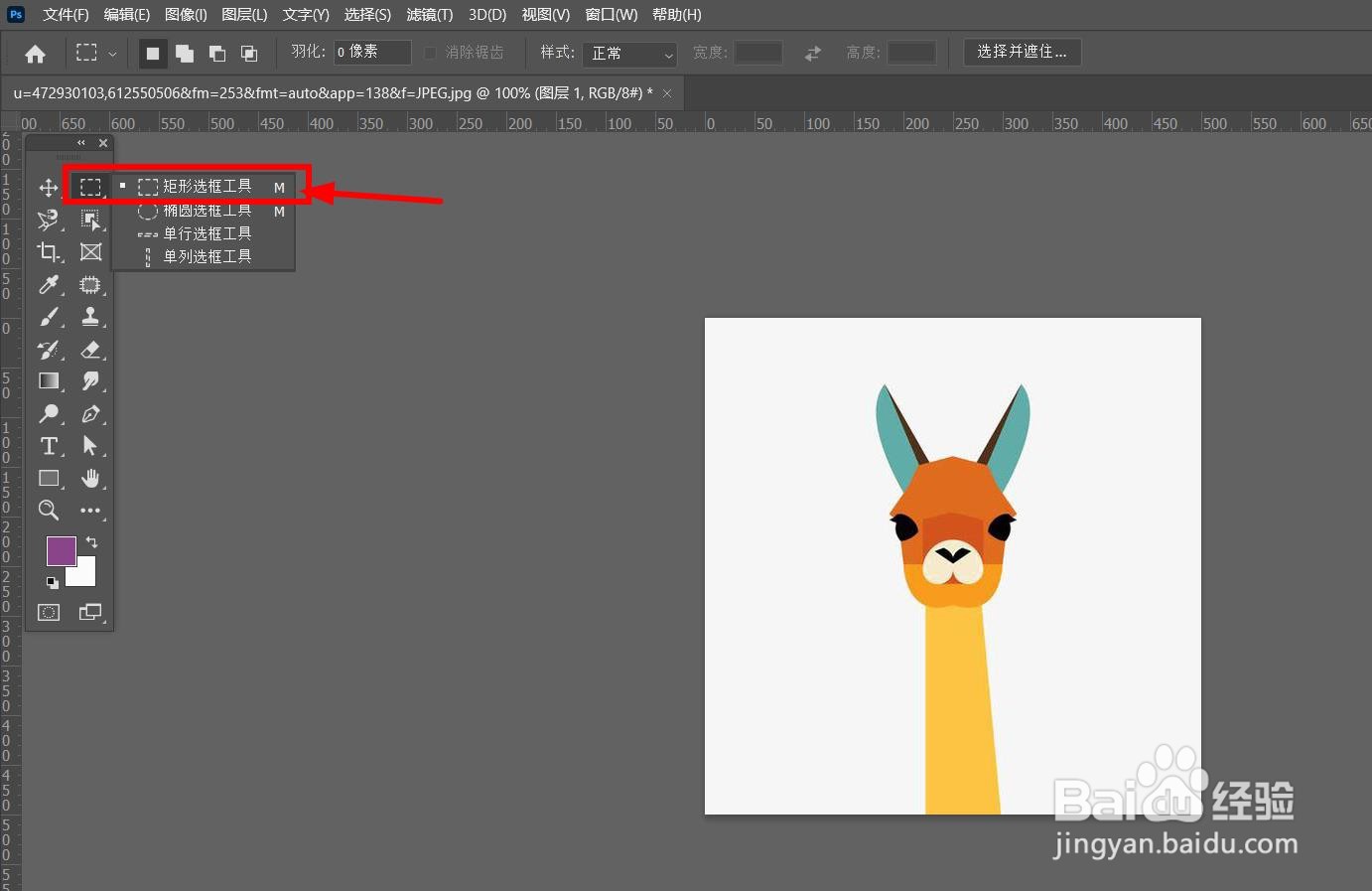Select the Rectangle shape tool
The width and height of the screenshot is (1372, 891).
click(48, 478)
